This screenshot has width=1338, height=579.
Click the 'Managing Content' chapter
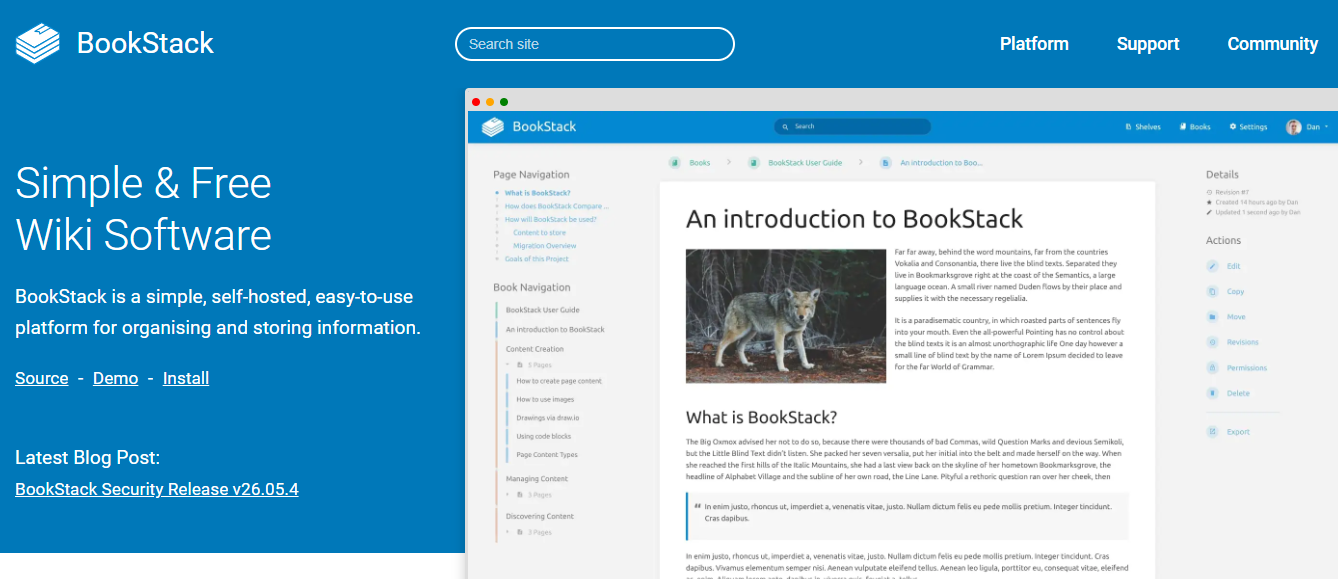(x=537, y=479)
